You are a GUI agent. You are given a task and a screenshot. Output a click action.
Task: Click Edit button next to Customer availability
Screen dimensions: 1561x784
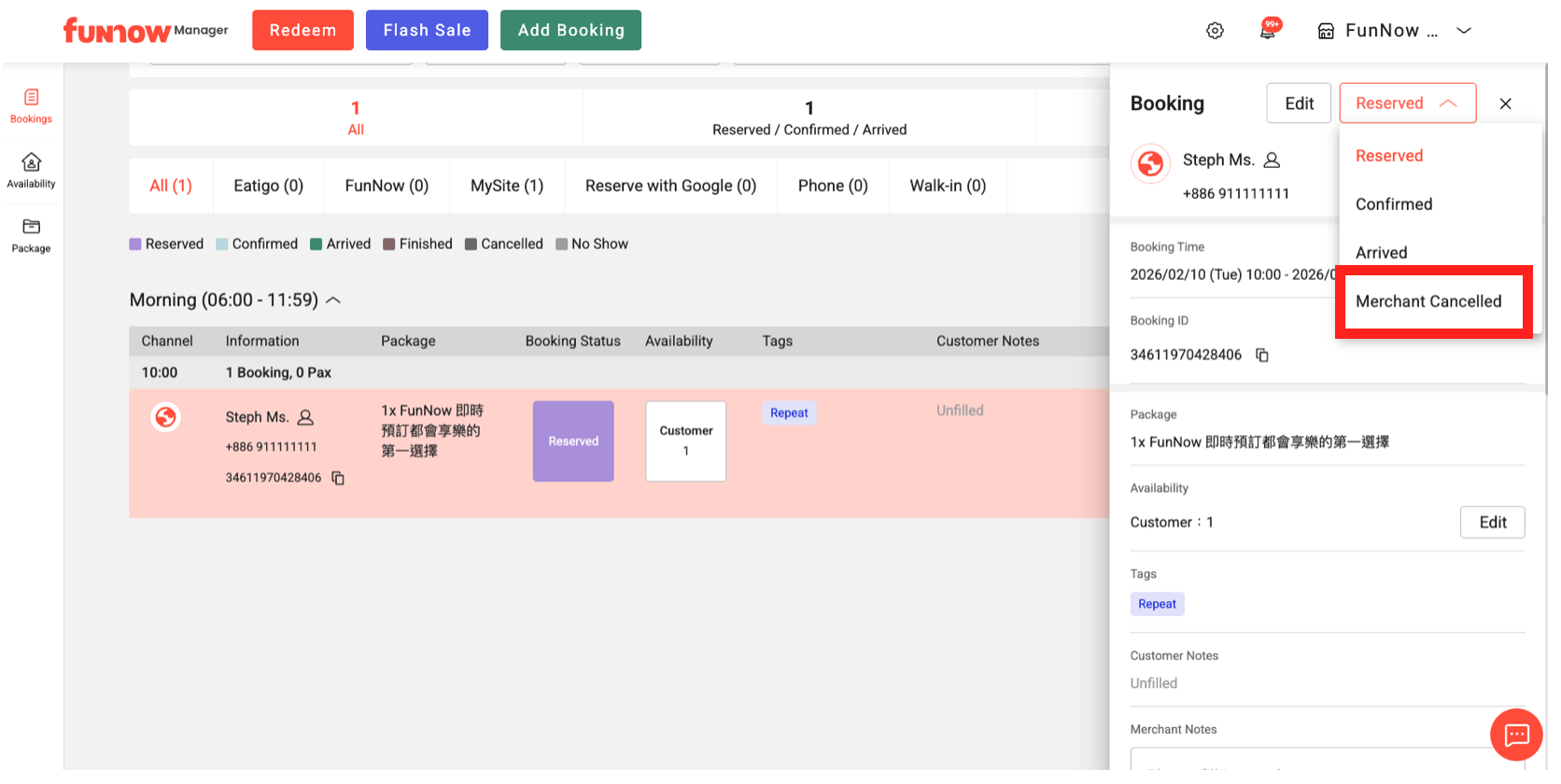click(1492, 523)
